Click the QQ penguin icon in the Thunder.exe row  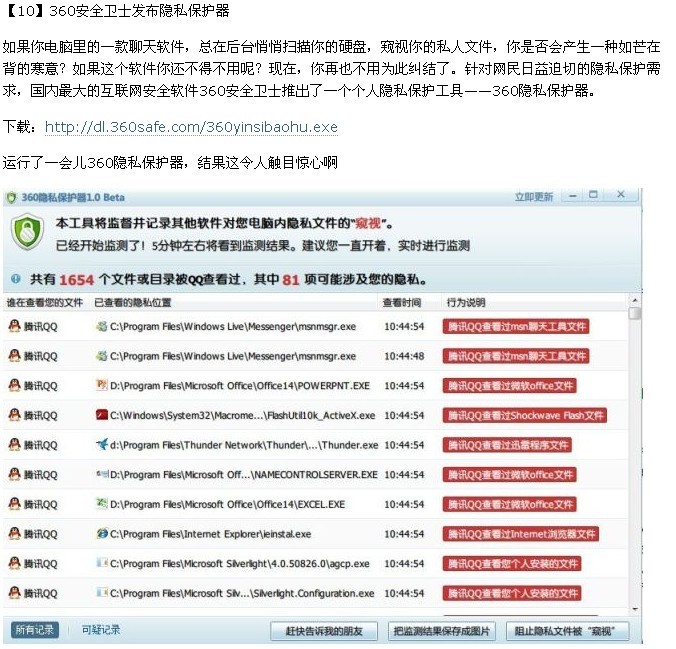pos(15,445)
